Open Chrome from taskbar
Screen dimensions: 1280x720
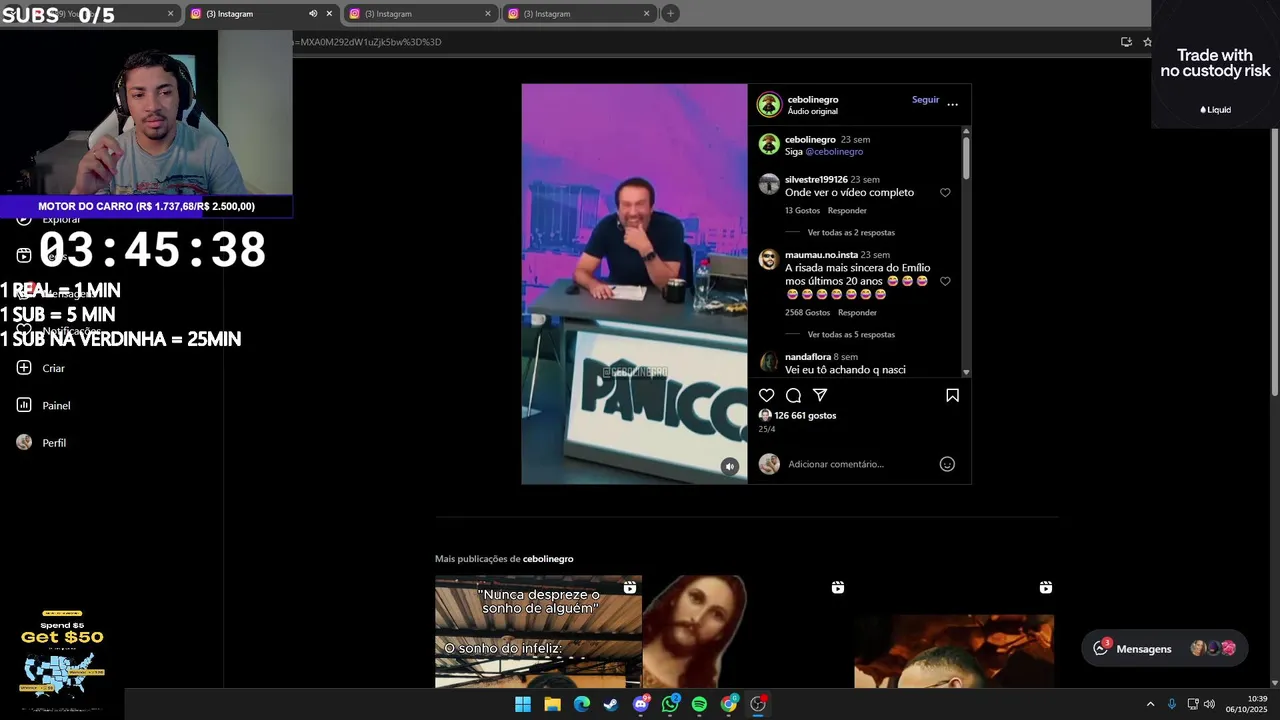(729, 704)
